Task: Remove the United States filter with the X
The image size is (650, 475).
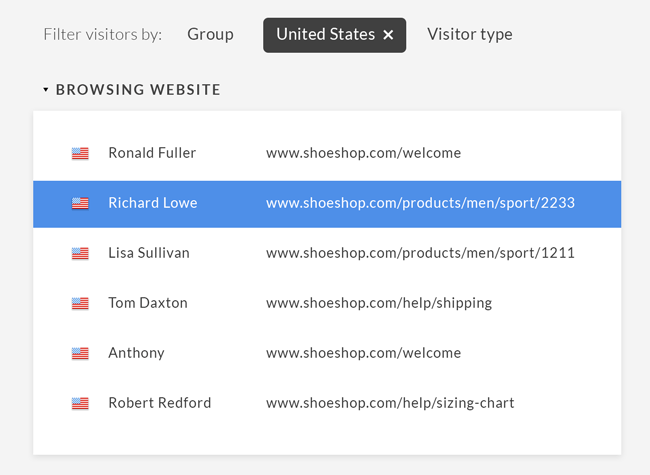Action: [x=388, y=35]
